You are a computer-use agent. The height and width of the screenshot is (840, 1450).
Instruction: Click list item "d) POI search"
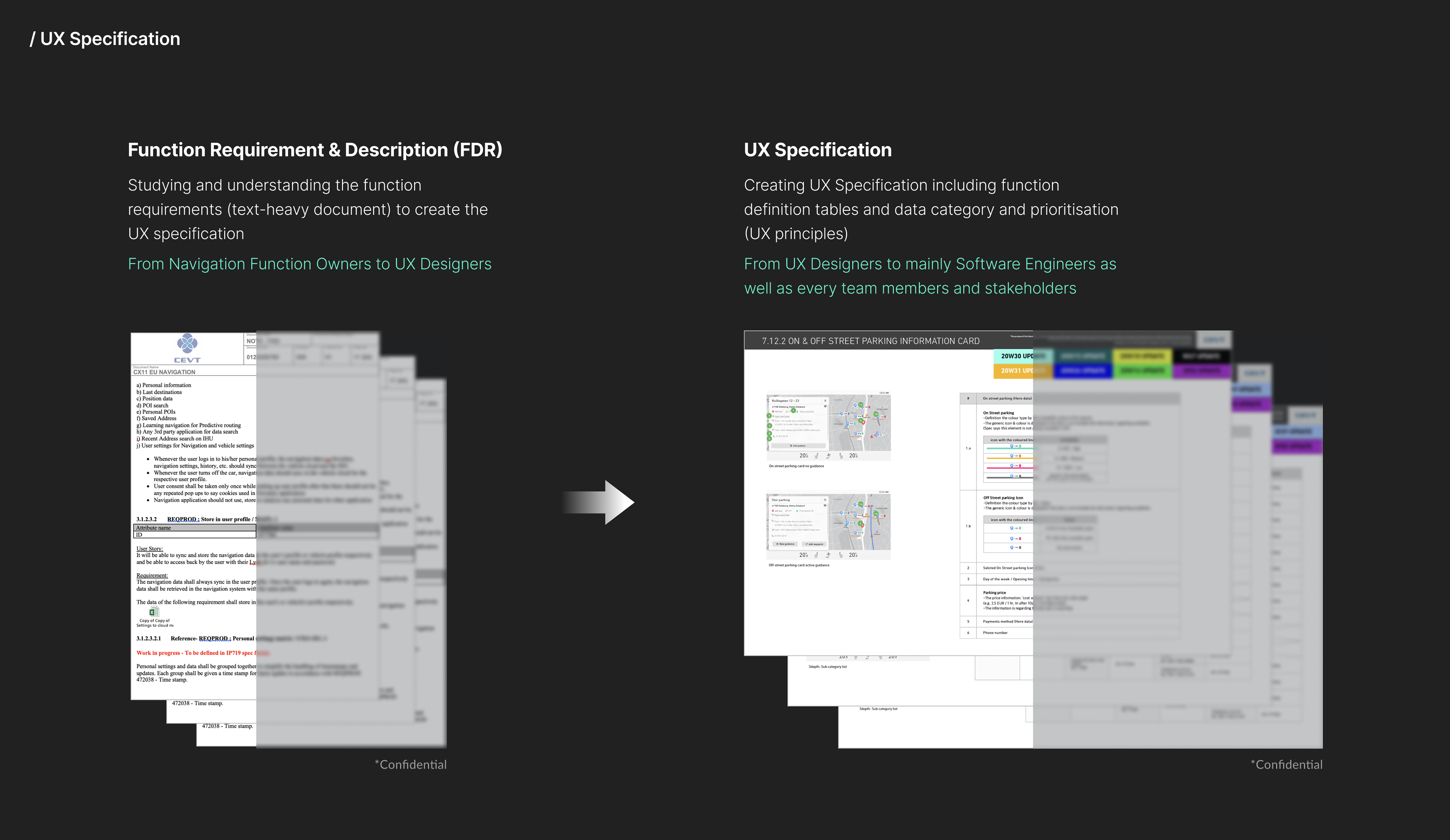(153, 405)
